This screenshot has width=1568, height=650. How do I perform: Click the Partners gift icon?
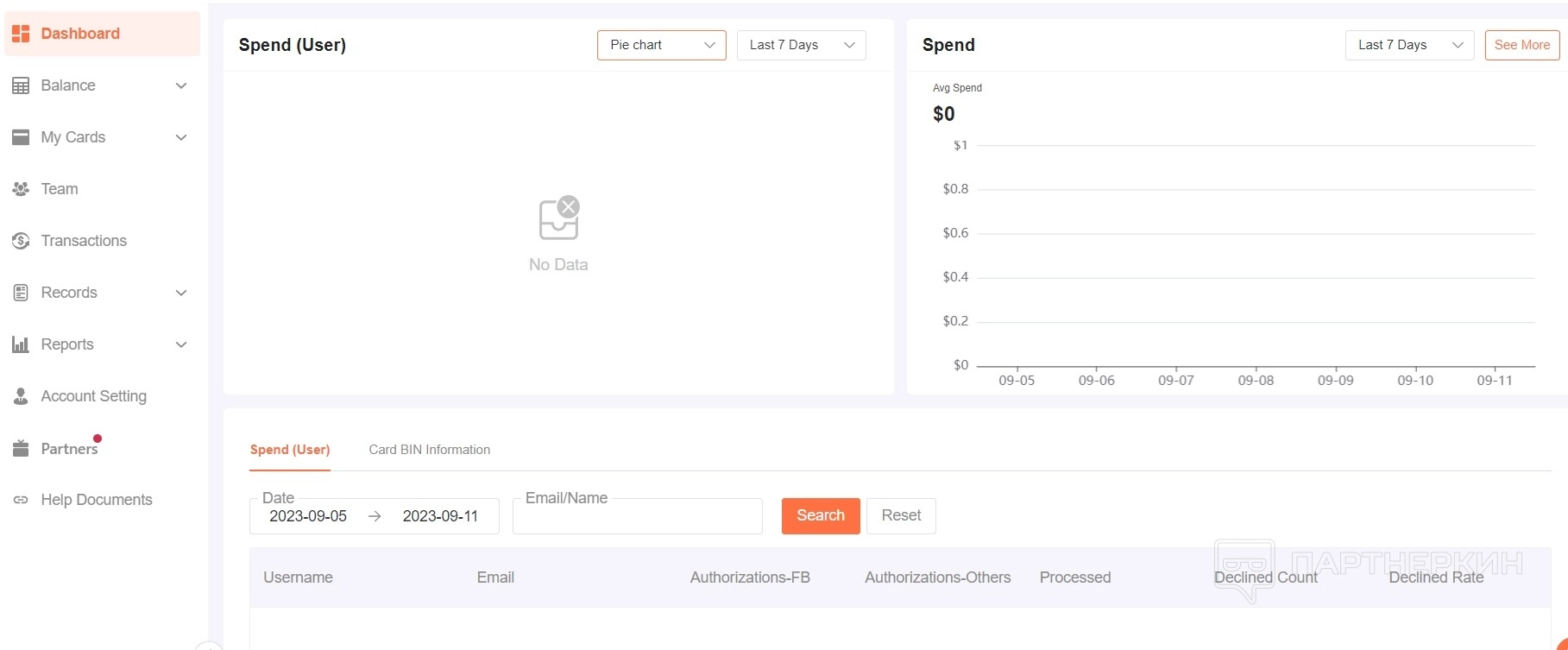[21, 449]
